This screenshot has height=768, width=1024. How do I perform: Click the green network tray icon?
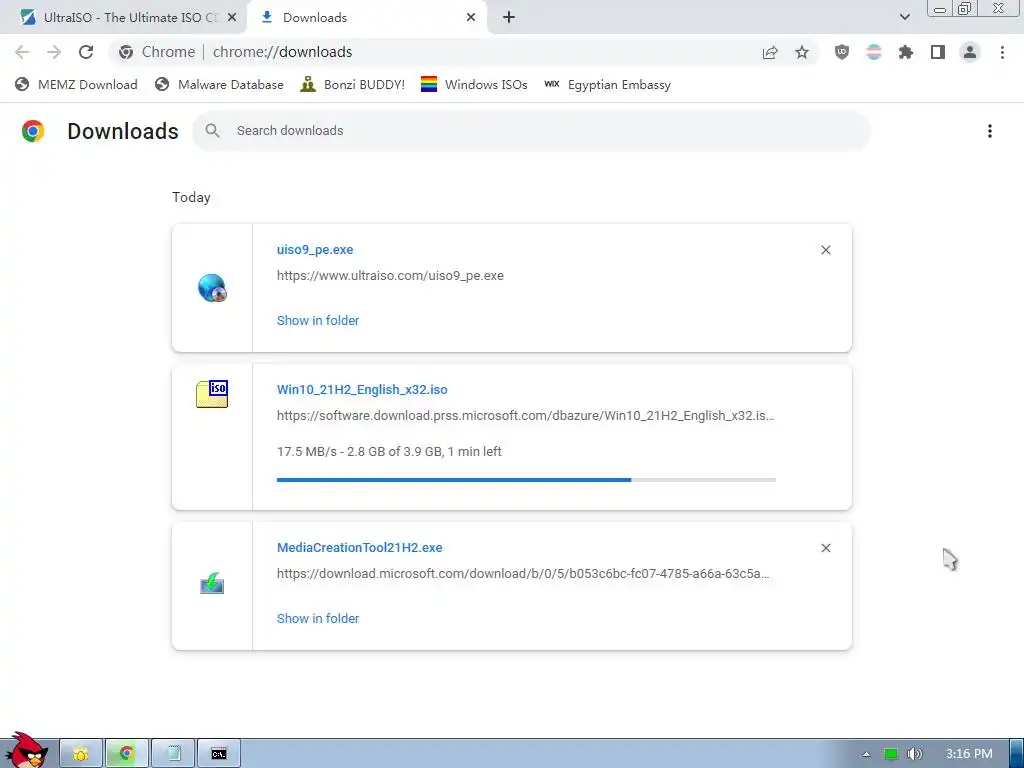pyautogui.click(x=891, y=754)
